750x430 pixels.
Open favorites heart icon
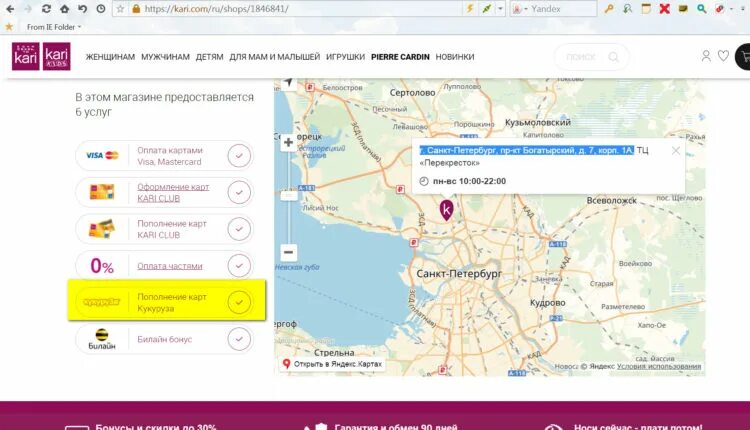(x=723, y=56)
